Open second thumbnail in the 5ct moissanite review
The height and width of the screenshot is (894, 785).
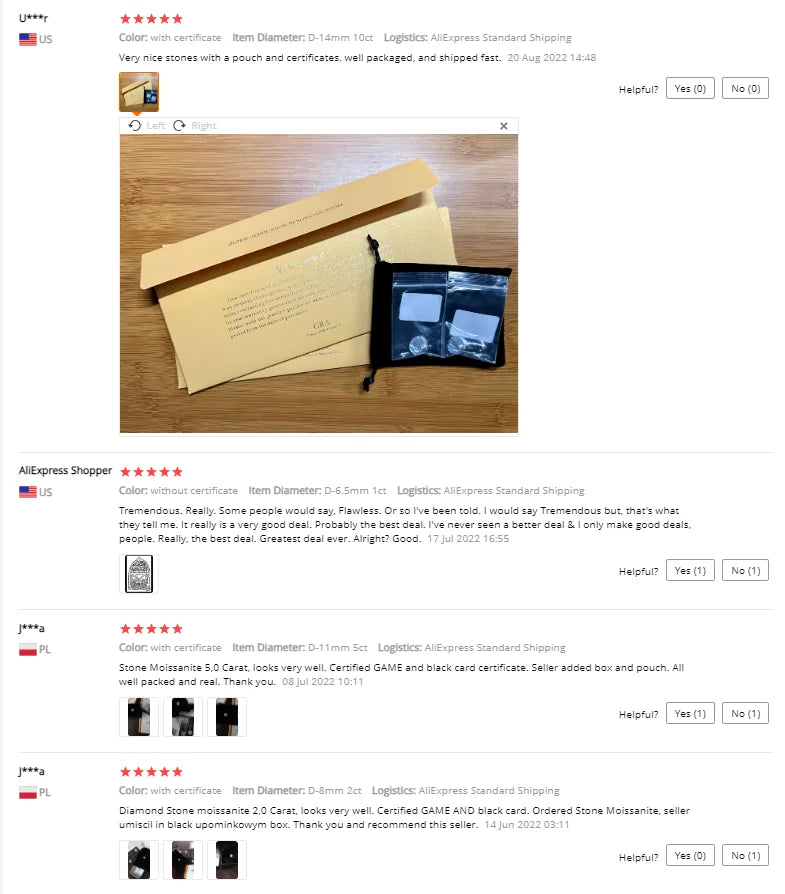[x=183, y=717]
